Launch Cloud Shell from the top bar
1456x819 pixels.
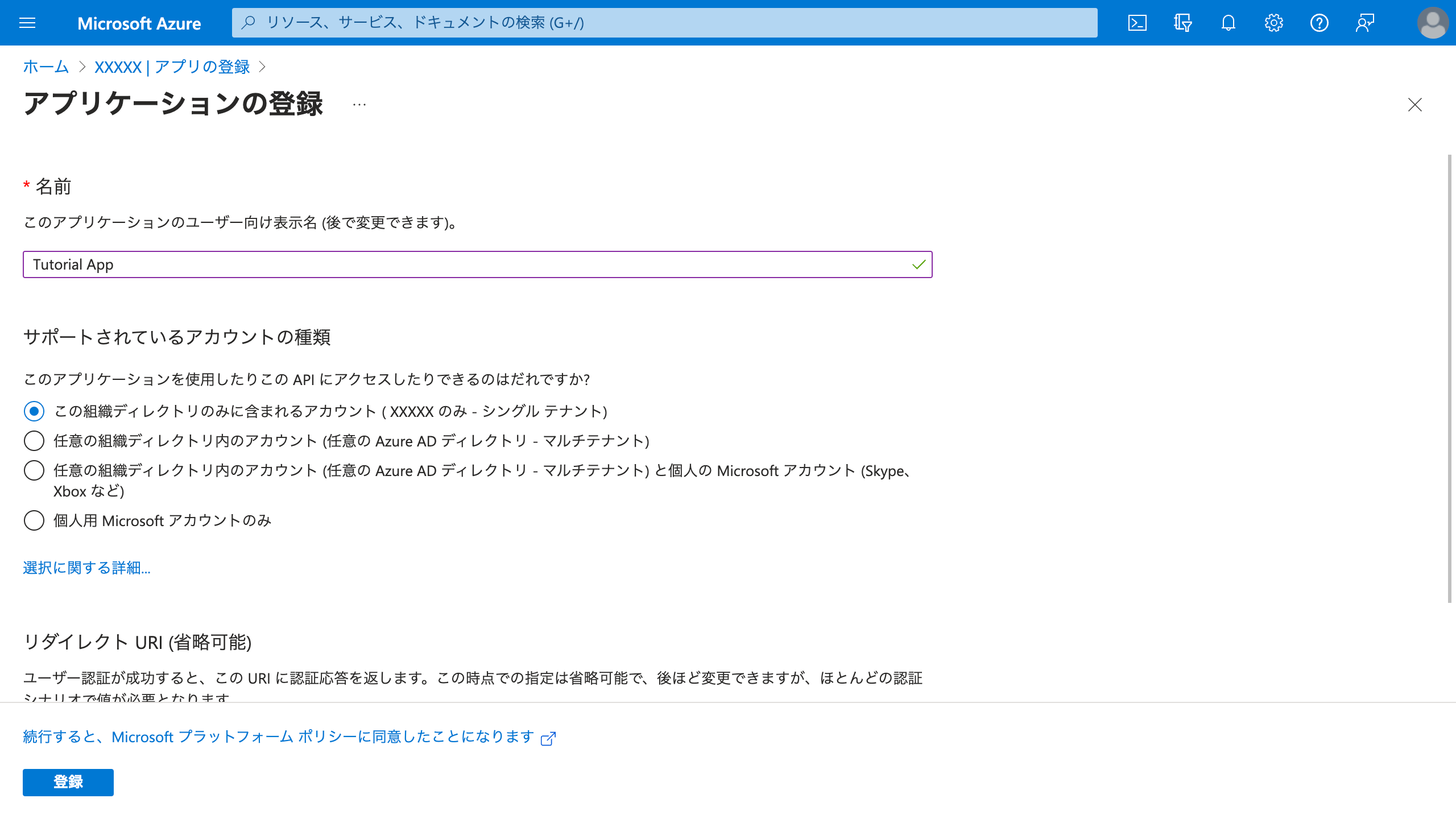pos(1137,23)
